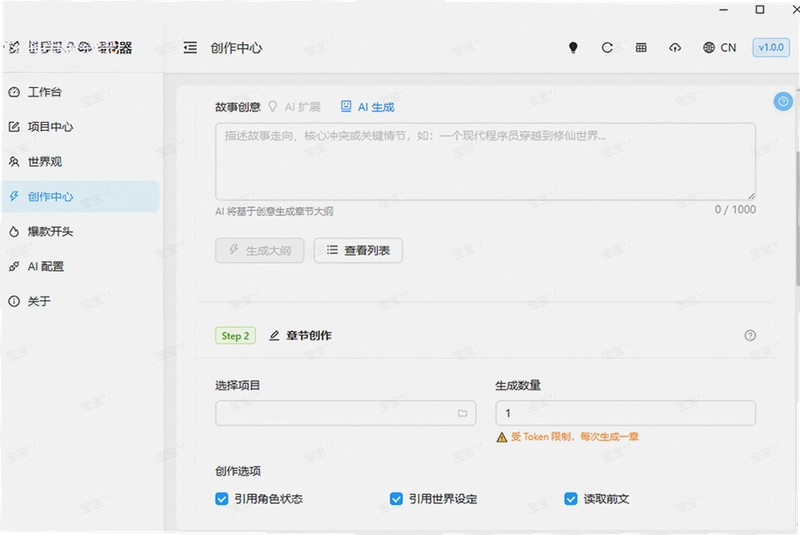Open the 选择项目 dropdown
This screenshot has height=535, width=800.
(x=345, y=413)
